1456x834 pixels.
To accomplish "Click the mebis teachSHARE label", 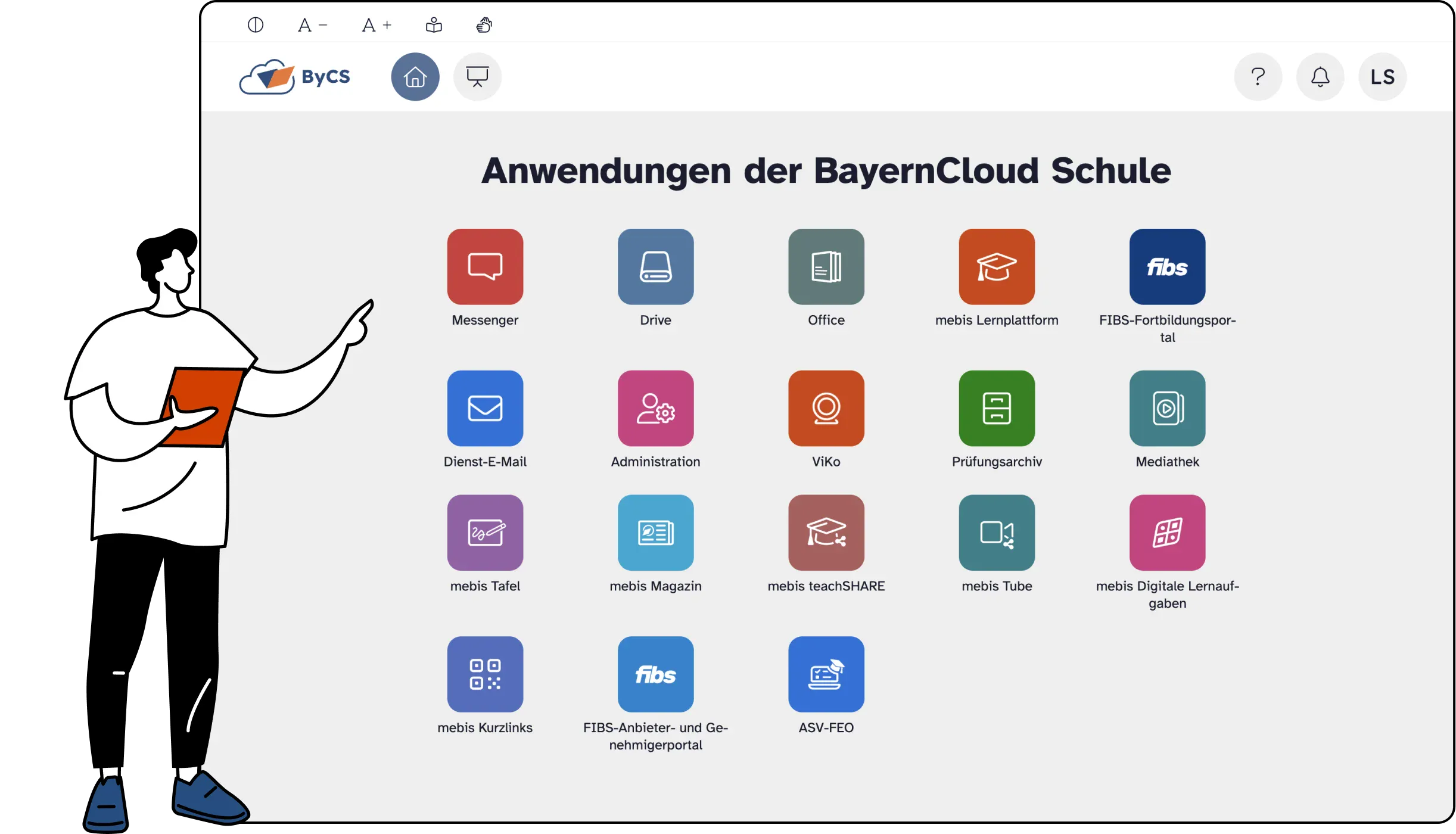I will point(826,587).
